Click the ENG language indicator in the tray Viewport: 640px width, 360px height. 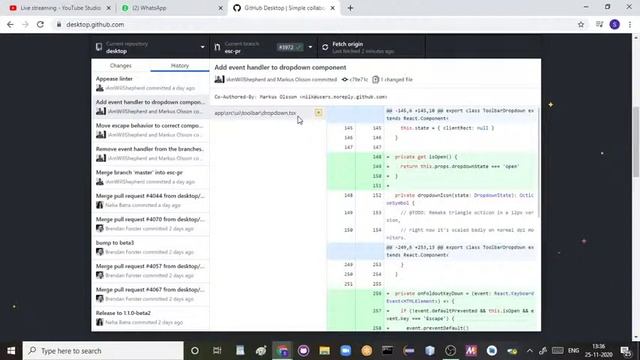(x=573, y=351)
